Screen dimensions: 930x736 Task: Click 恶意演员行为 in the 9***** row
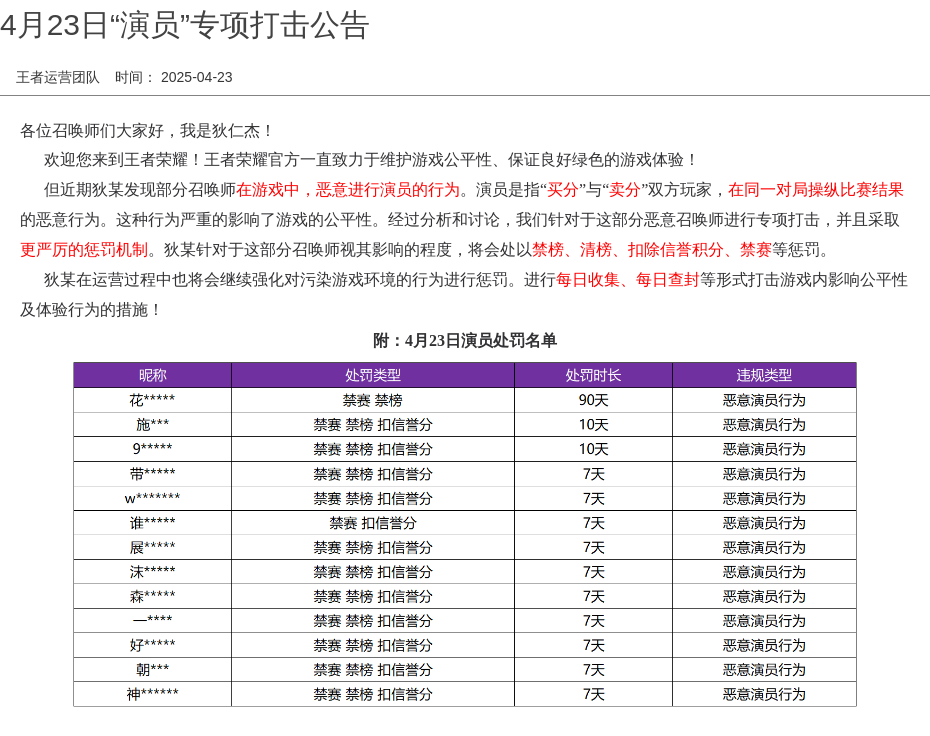(764, 449)
